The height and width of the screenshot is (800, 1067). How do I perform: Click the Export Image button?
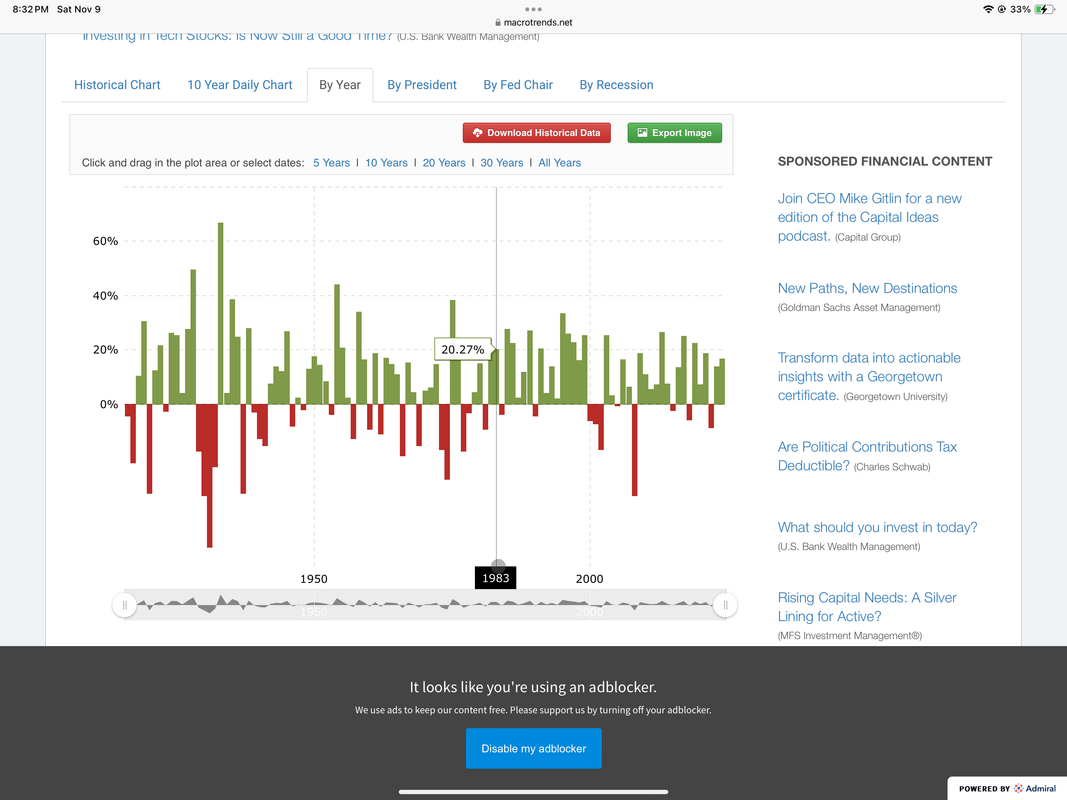[674, 133]
